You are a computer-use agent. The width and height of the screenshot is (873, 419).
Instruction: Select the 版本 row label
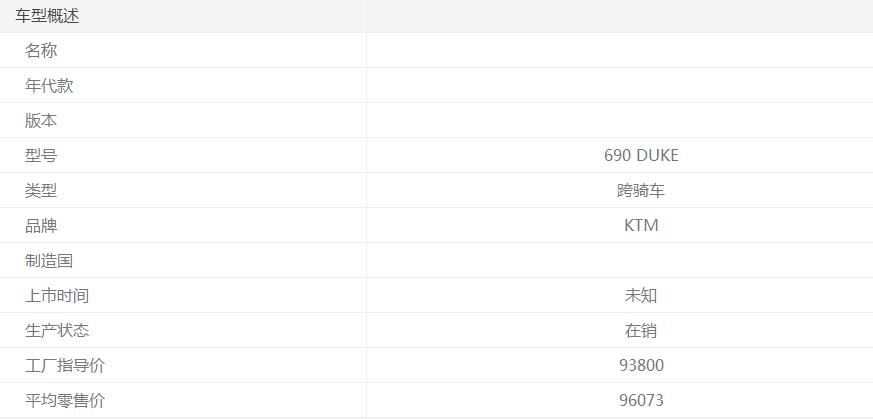(x=41, y=121)
